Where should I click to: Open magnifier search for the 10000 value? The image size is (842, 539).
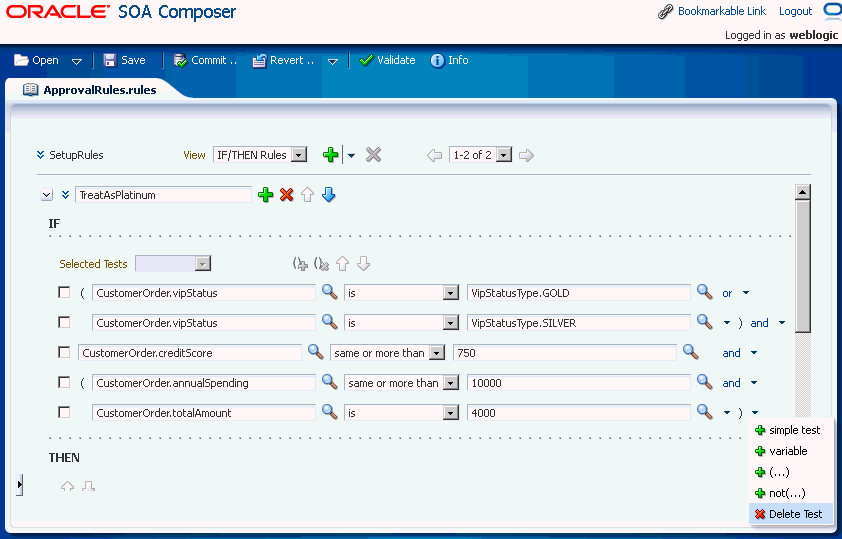click(x=705, y=382)
